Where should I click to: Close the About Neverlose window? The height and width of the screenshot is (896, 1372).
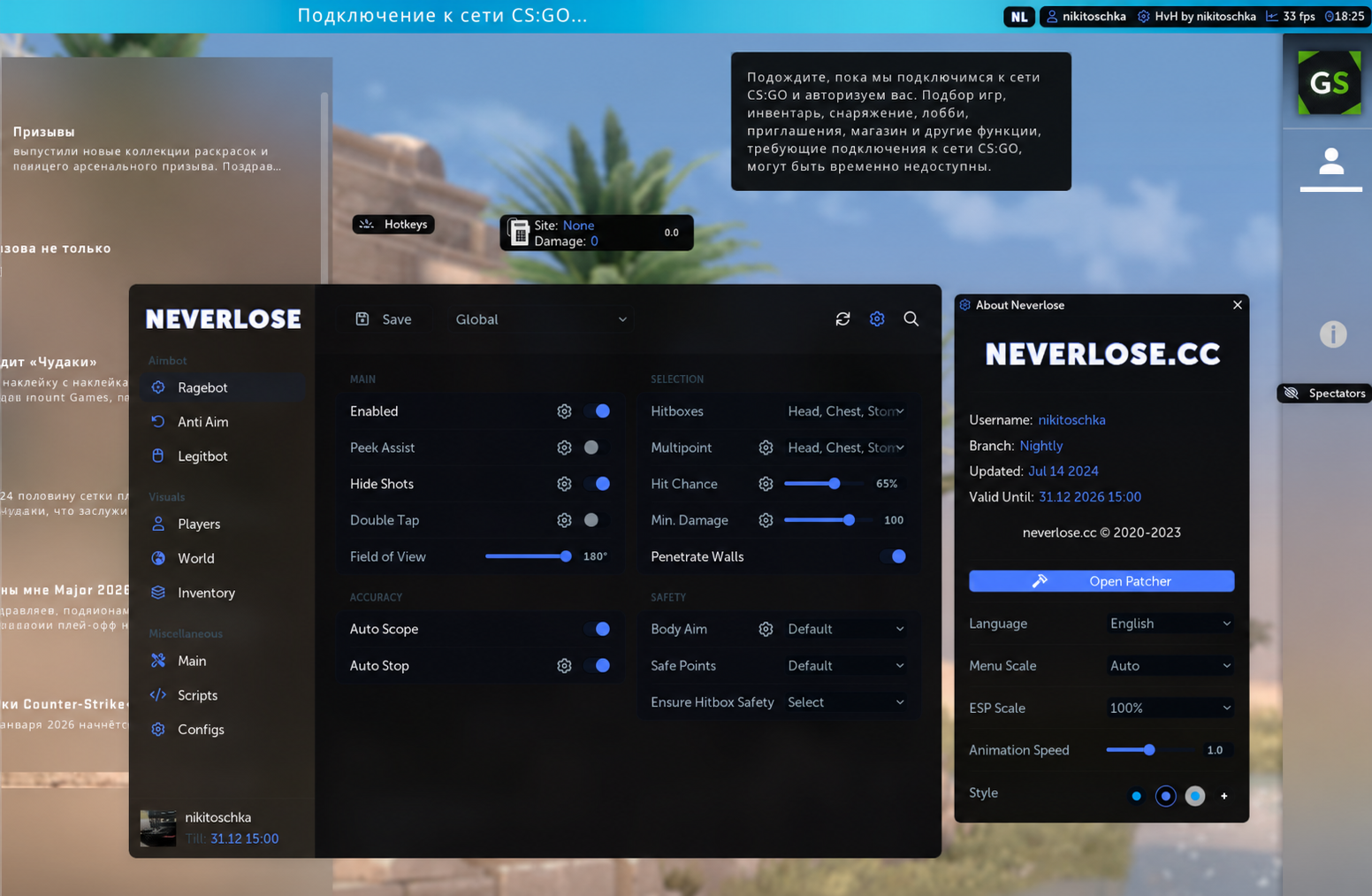pyautogui.click(x=1238, y=305)
